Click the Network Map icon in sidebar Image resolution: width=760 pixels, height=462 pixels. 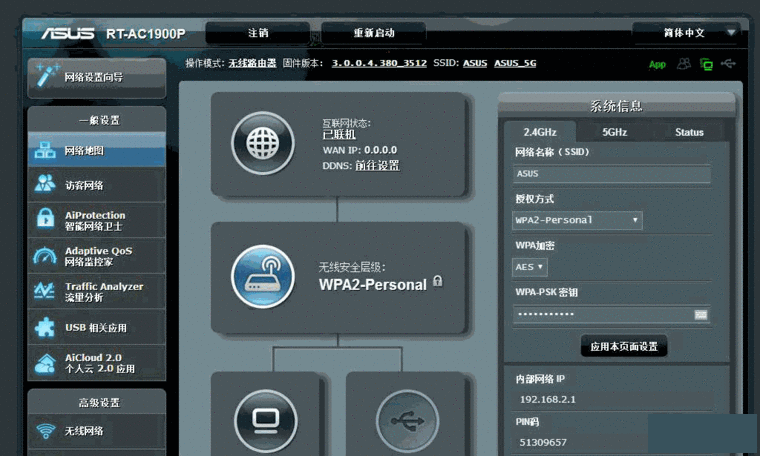point(45,150)
